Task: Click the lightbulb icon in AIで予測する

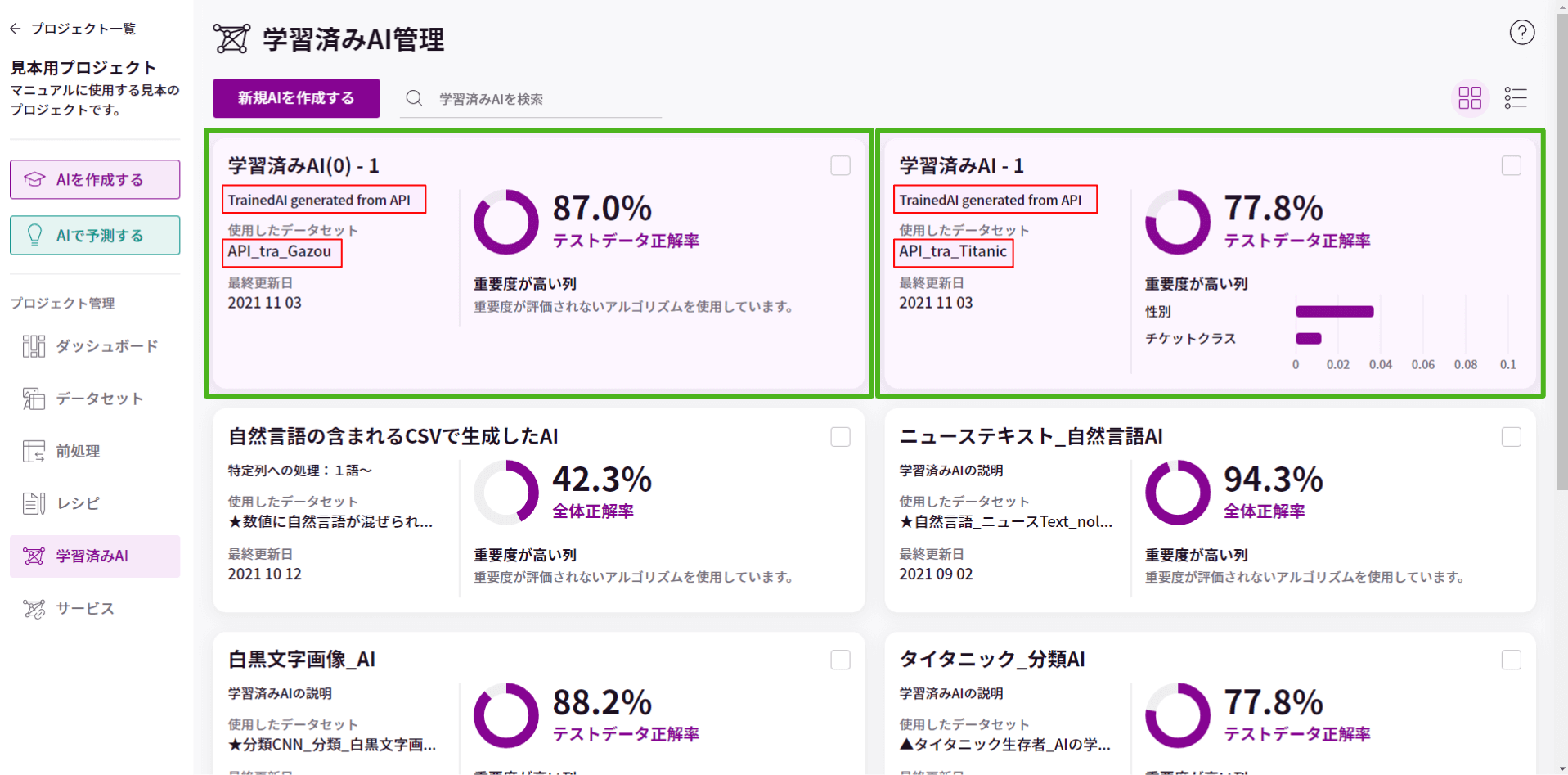Action: [x=34, y=235]
